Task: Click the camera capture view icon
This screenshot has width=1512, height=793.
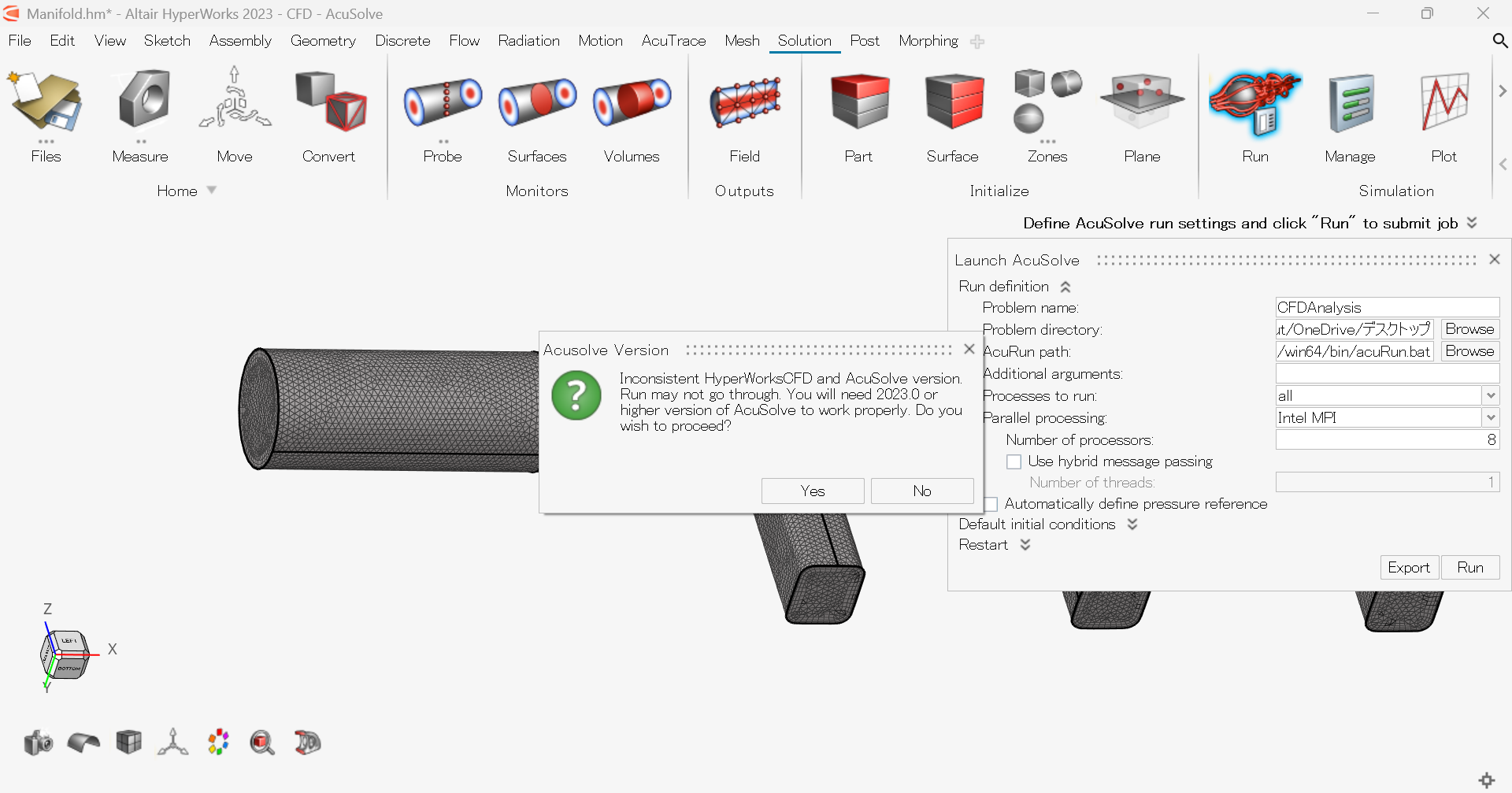Action: click(39, 743)
